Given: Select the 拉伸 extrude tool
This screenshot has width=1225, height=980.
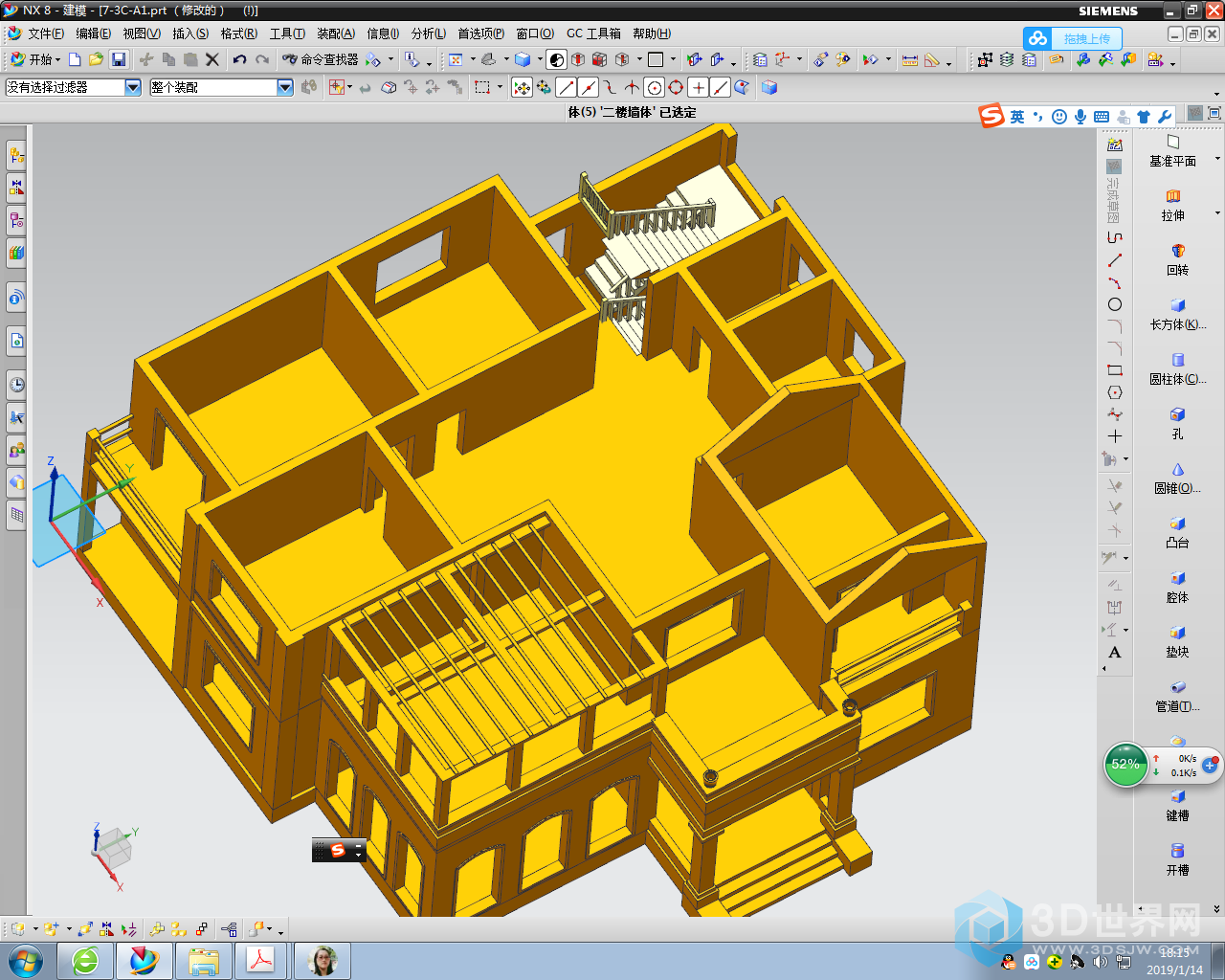Looking at the screenshot, I should 1173,206.
